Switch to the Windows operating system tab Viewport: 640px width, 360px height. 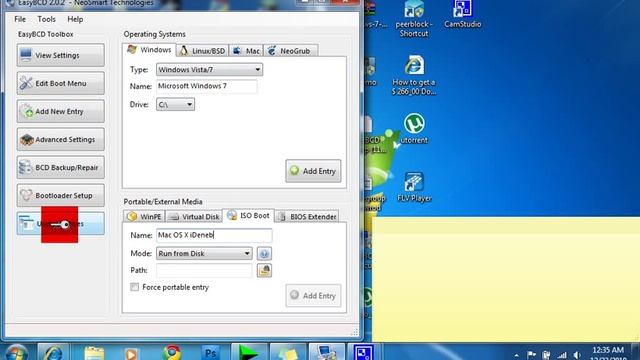point(149,50)
